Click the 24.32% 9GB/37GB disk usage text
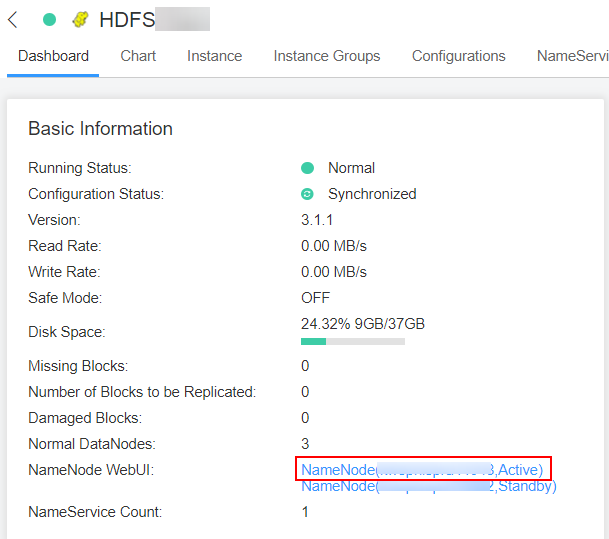Image resolution: width=609 pixels, height=539 pixels. click(363, 324)
